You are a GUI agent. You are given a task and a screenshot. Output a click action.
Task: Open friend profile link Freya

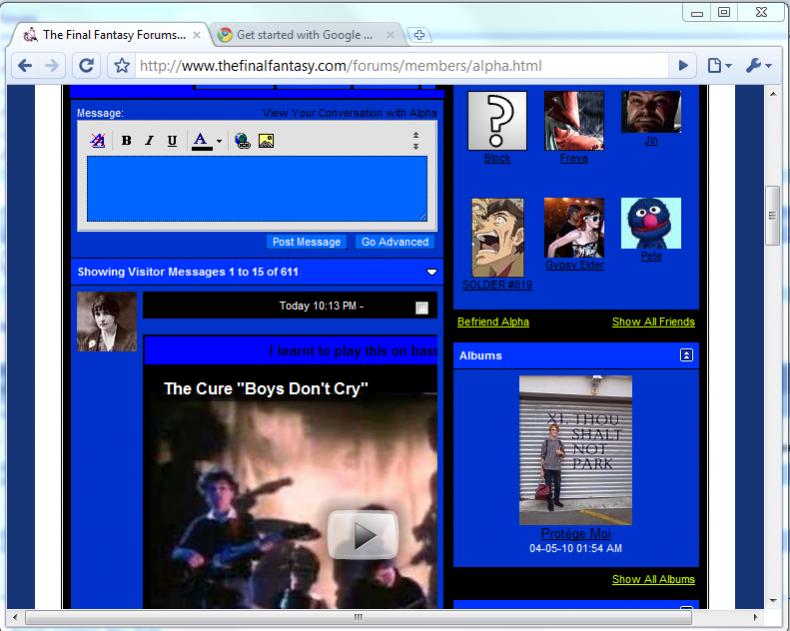574,158
